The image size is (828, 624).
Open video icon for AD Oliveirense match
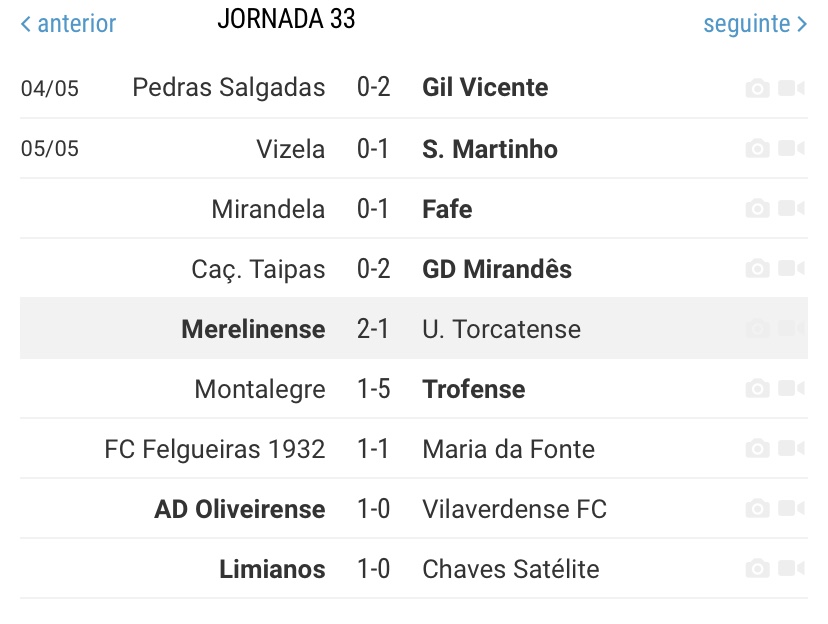tap(791, 508)
